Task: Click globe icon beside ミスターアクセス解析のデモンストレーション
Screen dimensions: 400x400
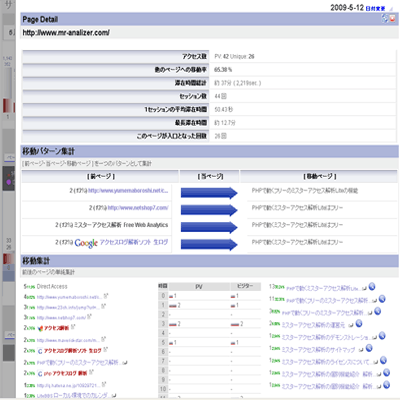Action: click(x=382, y=336)
